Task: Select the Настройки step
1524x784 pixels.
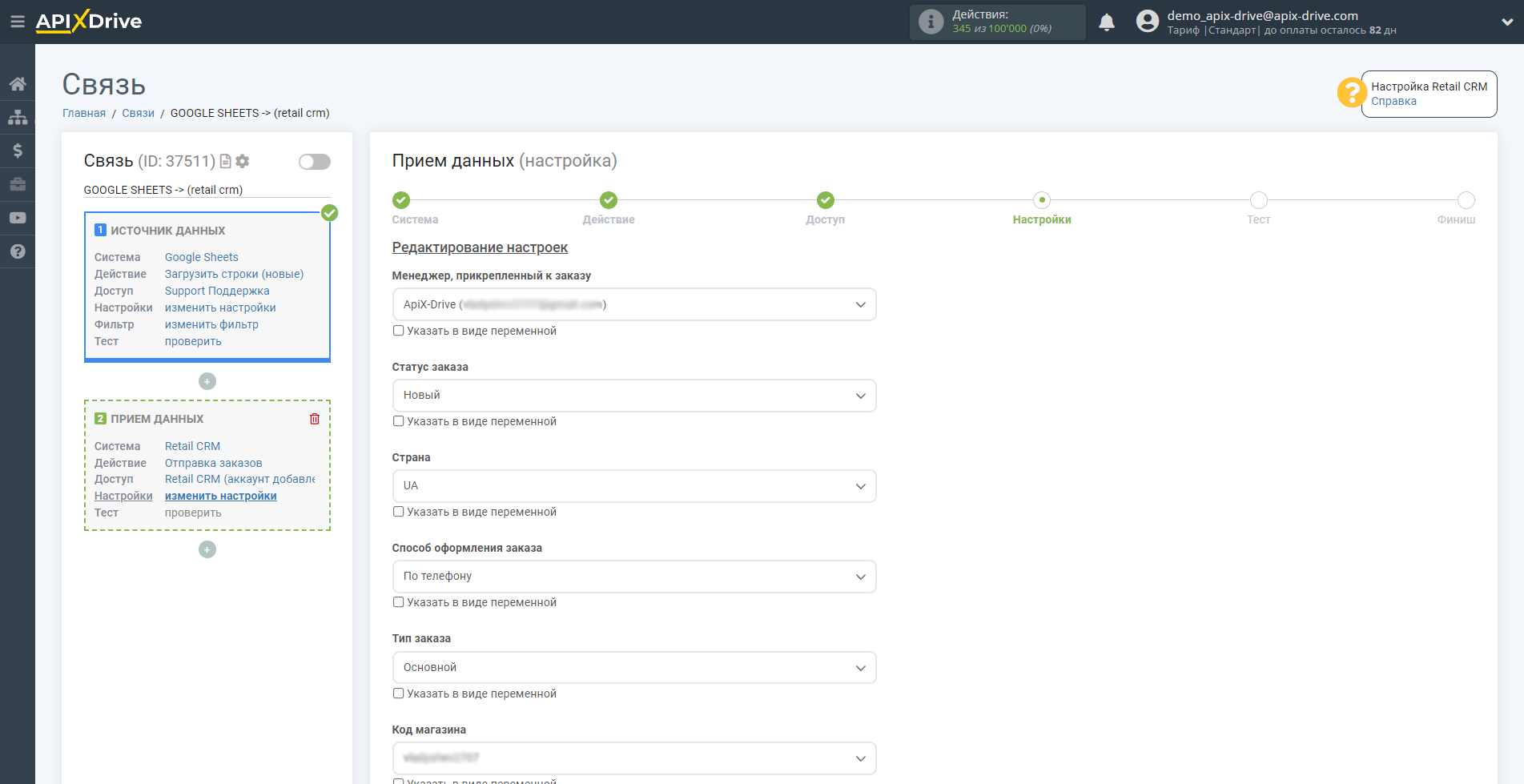Action: pyautogui.click(x=1042, y=200)
